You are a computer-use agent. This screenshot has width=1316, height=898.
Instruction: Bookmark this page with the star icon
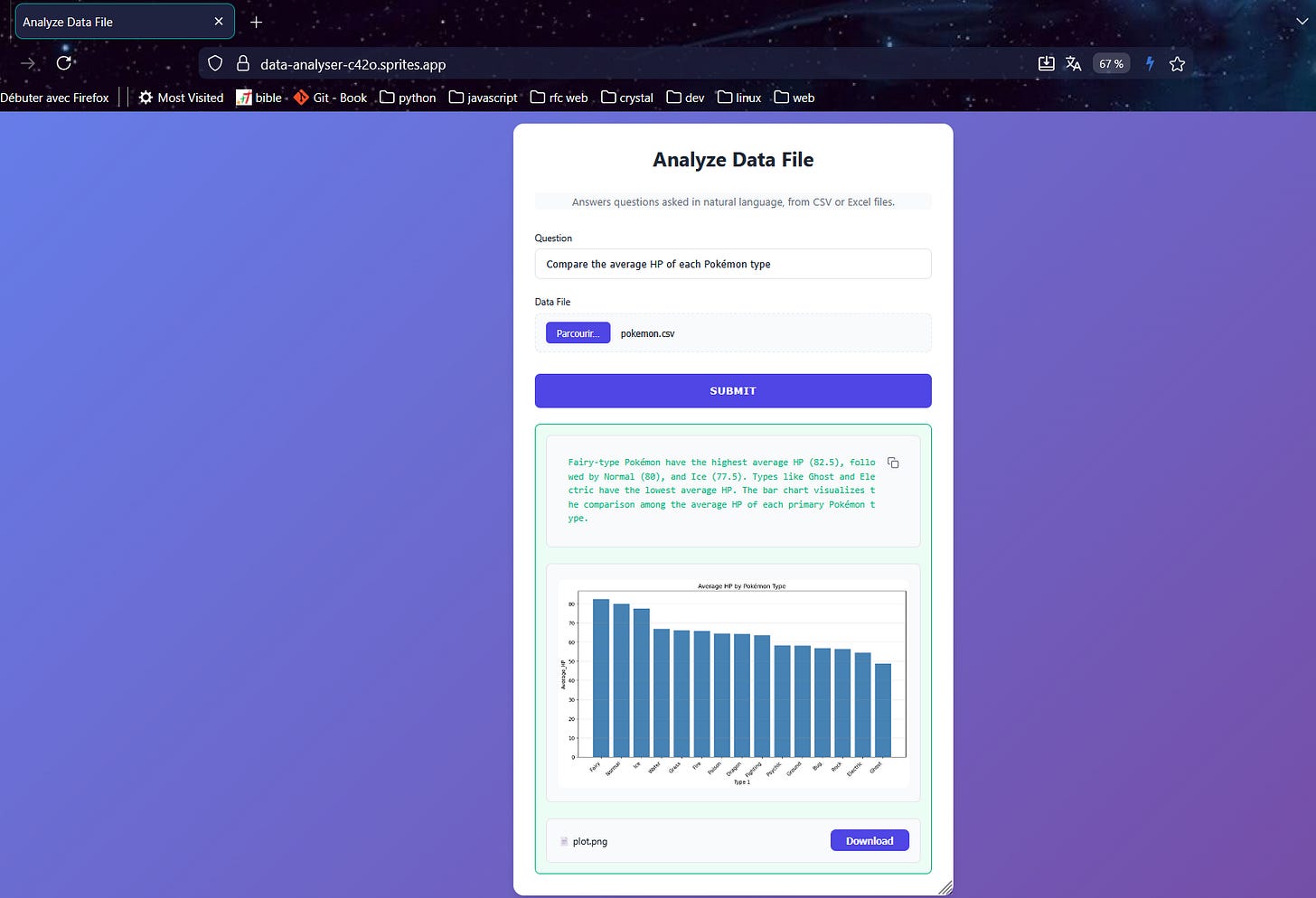[1177, 63]
